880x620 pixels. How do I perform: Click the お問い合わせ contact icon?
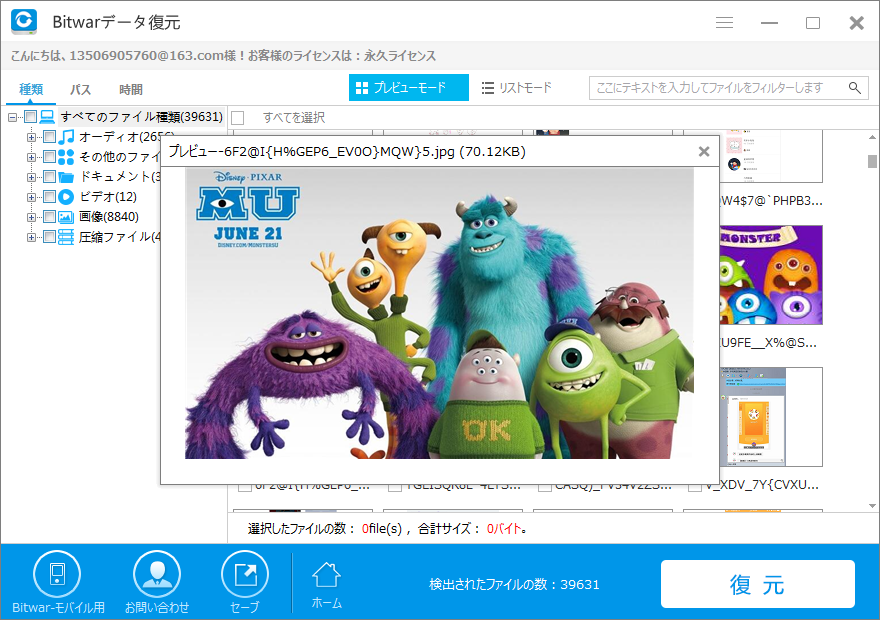[x=157, y=574]
